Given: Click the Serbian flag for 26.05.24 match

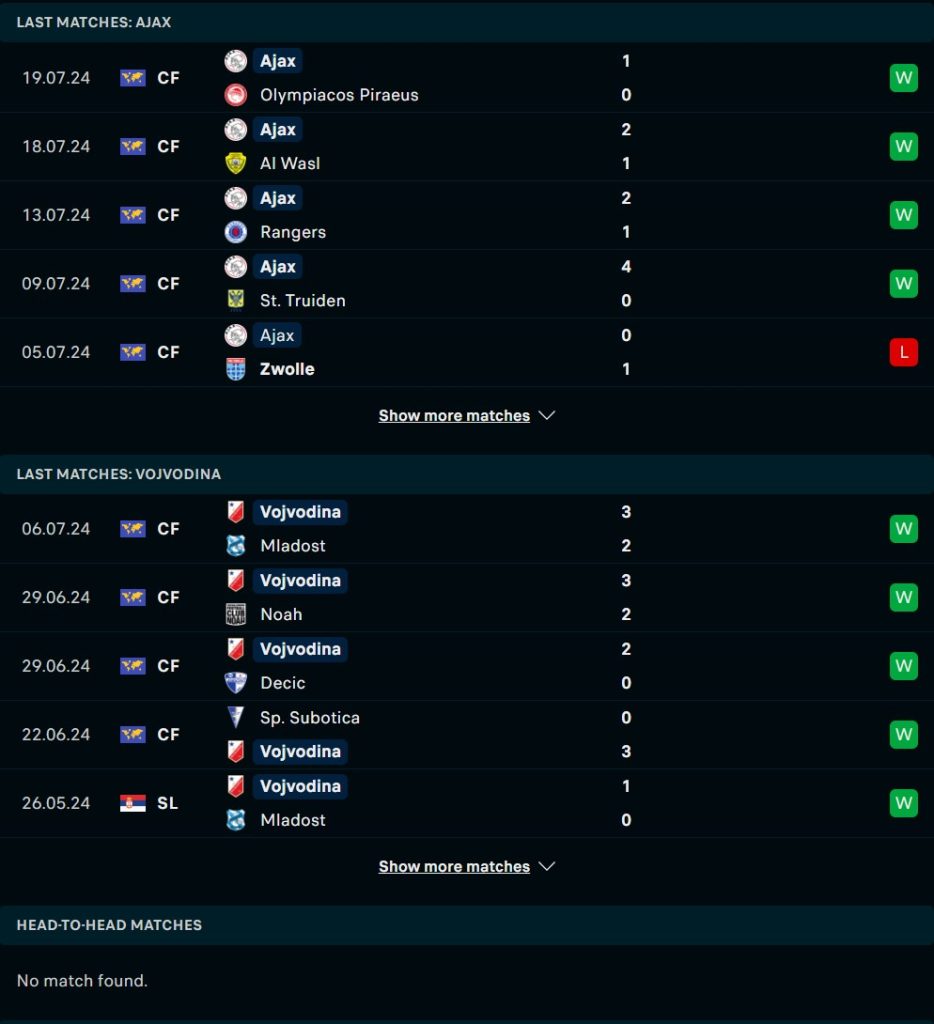Looking at the screenshot, I should pyautogui.click(x=133, y=803).
